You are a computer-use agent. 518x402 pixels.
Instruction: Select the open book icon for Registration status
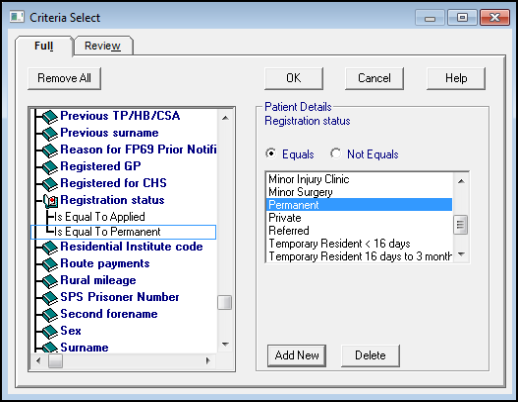coord(51,201)
